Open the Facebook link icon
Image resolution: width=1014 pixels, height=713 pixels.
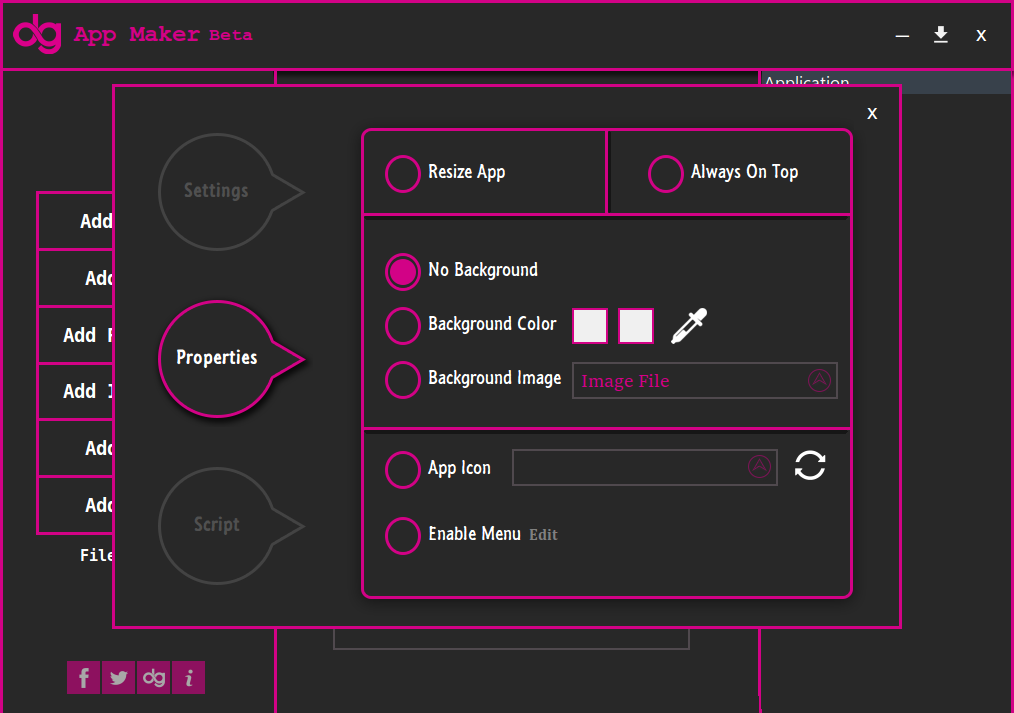click(83, 677)
